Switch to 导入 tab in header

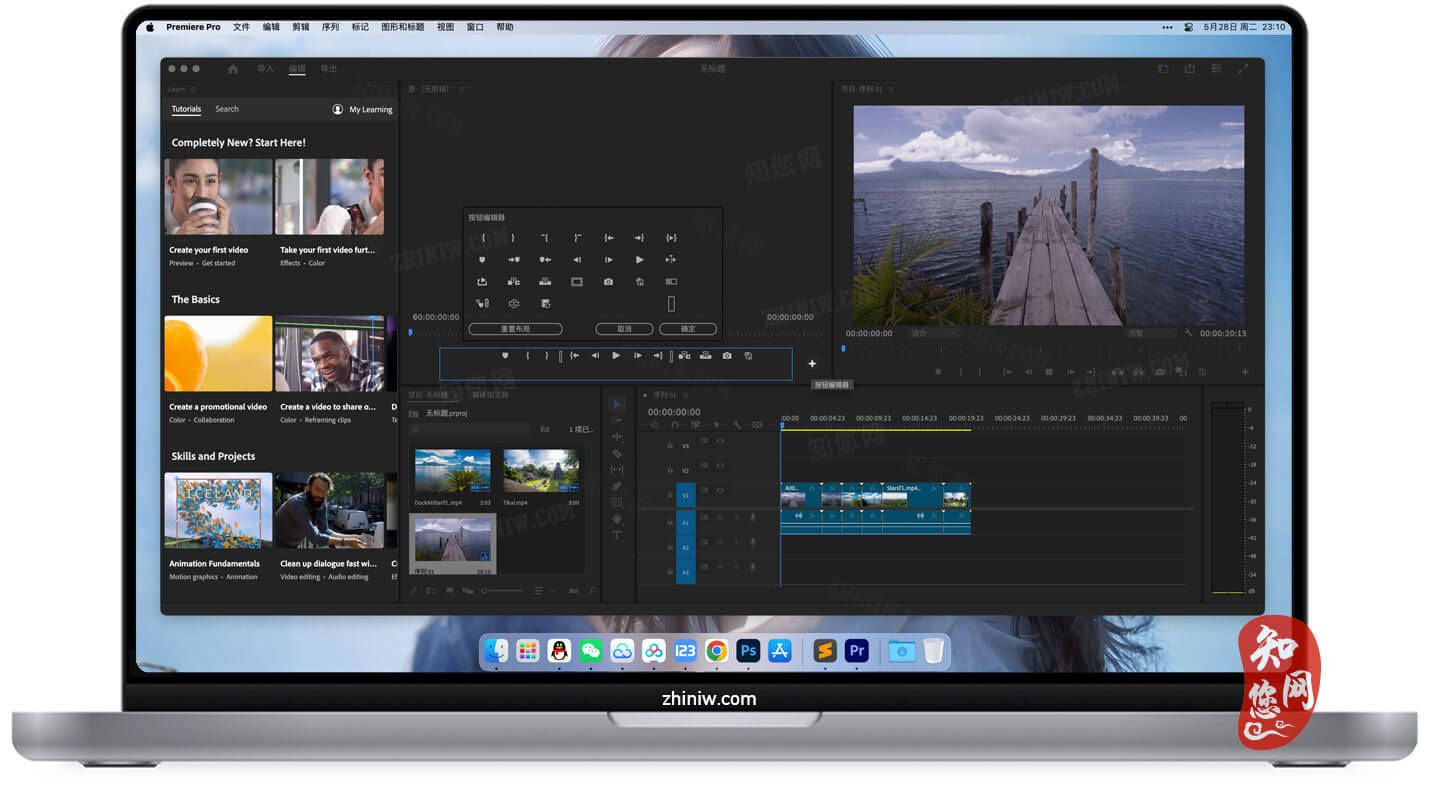(x=265, y=69)
